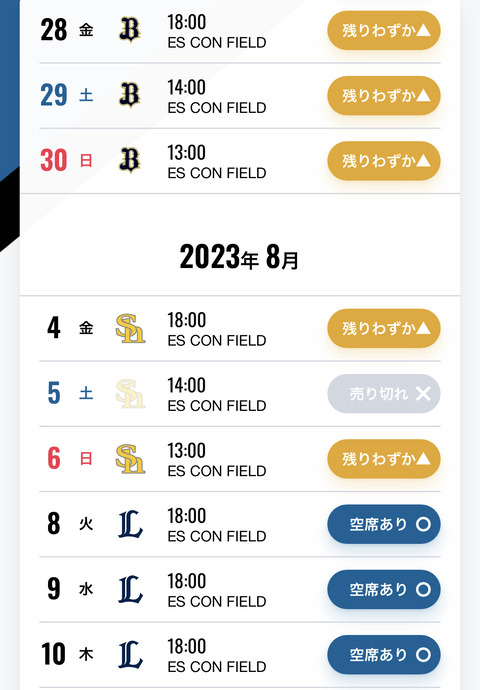Click the faded Hawks logo on August 5
Image resolution: width=480 pixels, height=690 pixels.
click(130, 393)
